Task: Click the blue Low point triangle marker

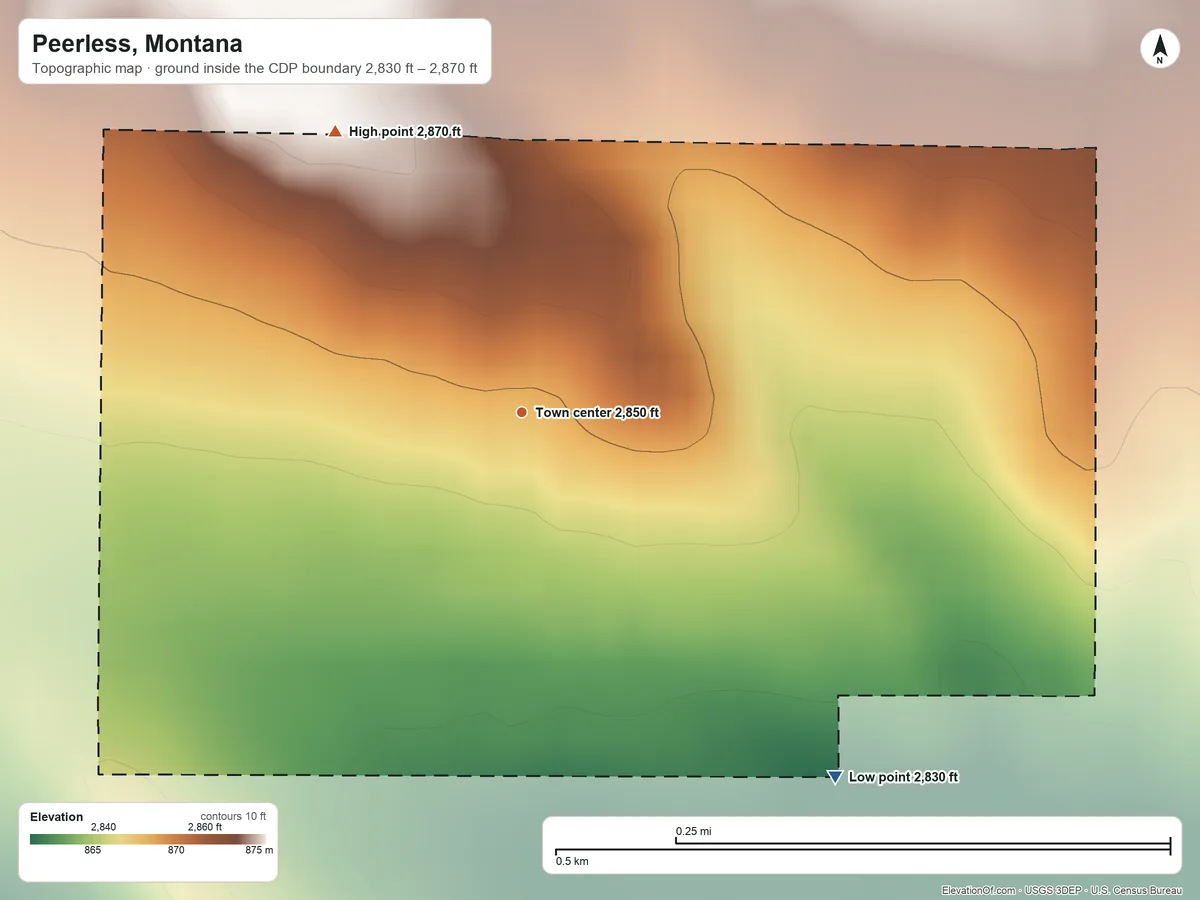Action: (x=834, y=778)
